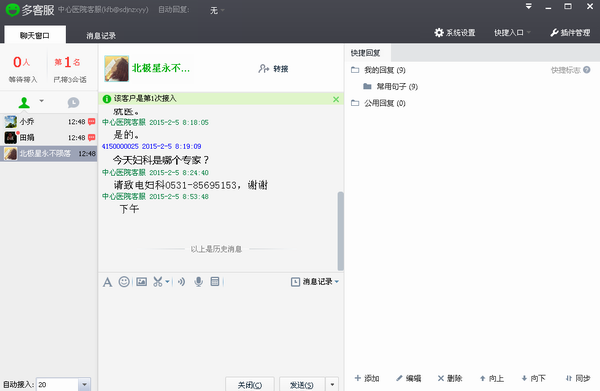The image size is (600, 391).
Task: Click 同步 to sync quick replies
Action: [578, 378]
